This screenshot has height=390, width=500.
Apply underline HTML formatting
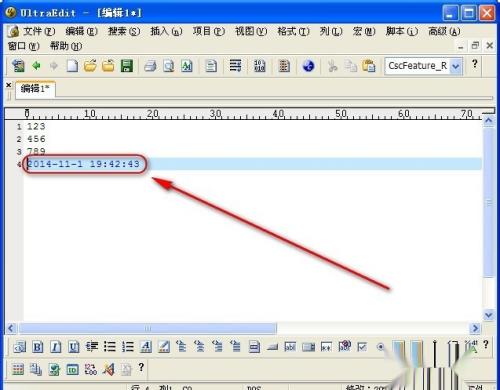(73, 347)
